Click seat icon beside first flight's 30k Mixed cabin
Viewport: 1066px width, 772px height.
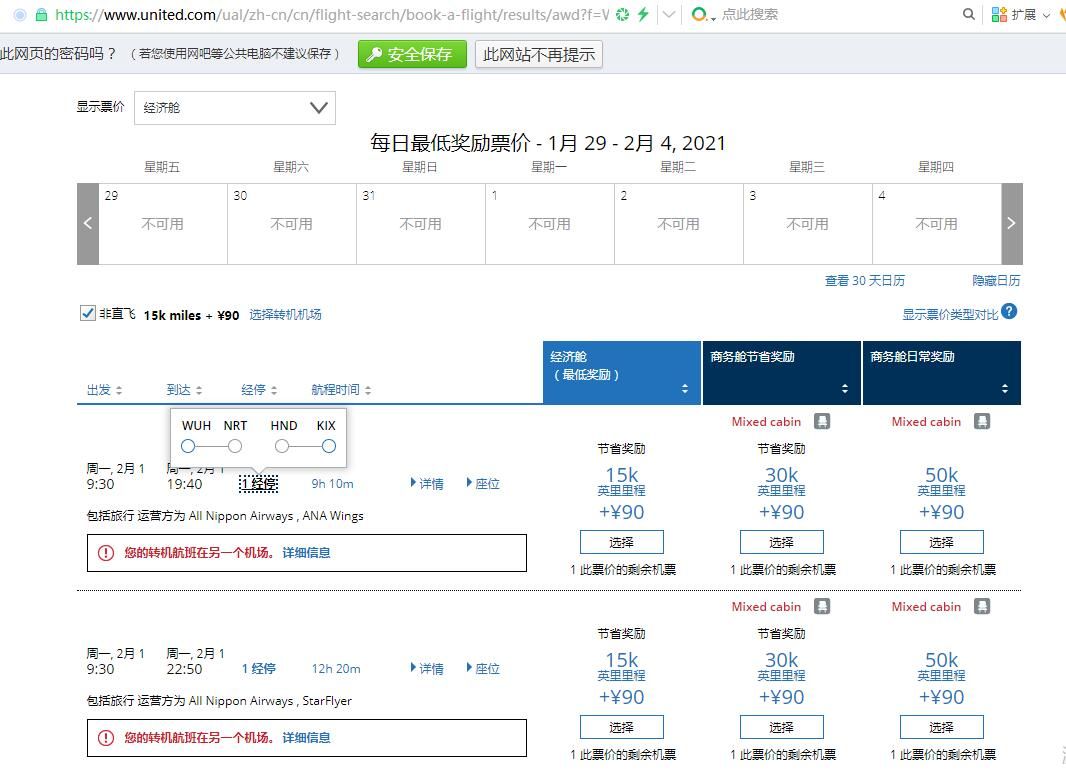[x=822, y=421]
